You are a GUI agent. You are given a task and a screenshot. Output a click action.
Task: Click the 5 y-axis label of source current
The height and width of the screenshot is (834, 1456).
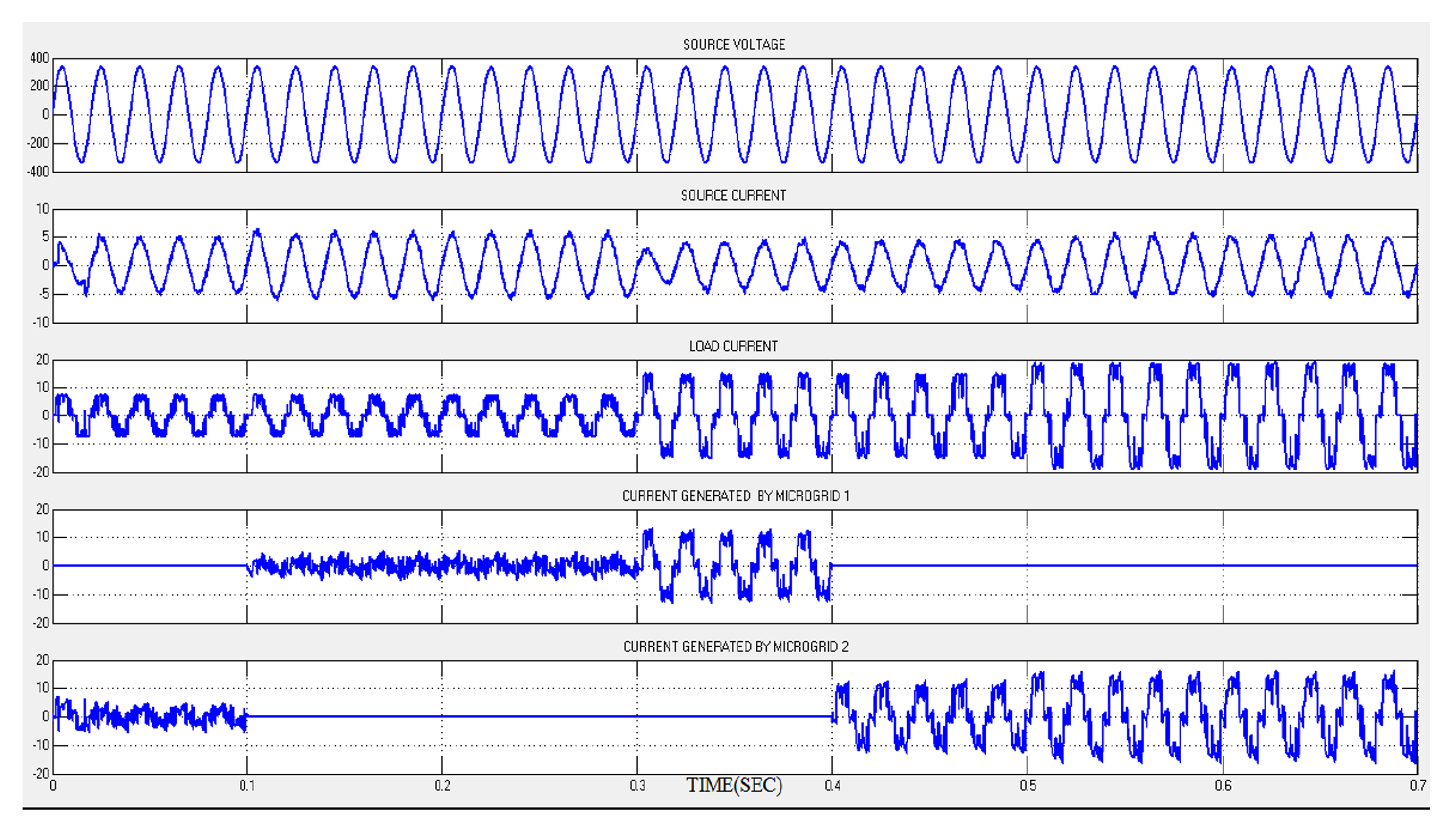click(45, 237)
